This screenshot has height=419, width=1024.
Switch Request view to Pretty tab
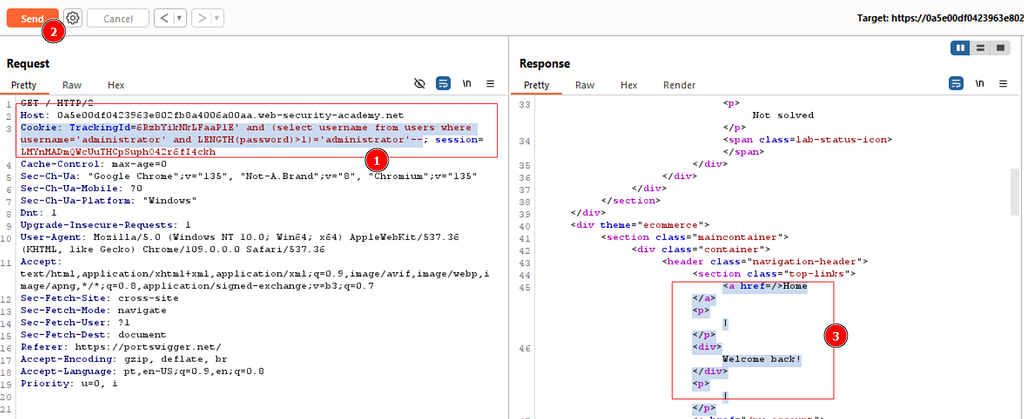pyautogui.click(x=24, y=85)
